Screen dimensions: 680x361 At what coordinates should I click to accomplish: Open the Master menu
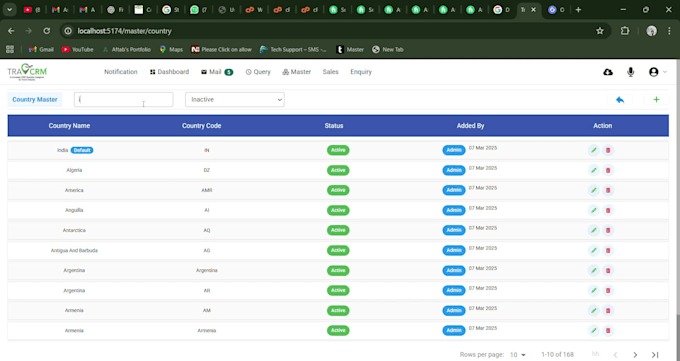297,72
